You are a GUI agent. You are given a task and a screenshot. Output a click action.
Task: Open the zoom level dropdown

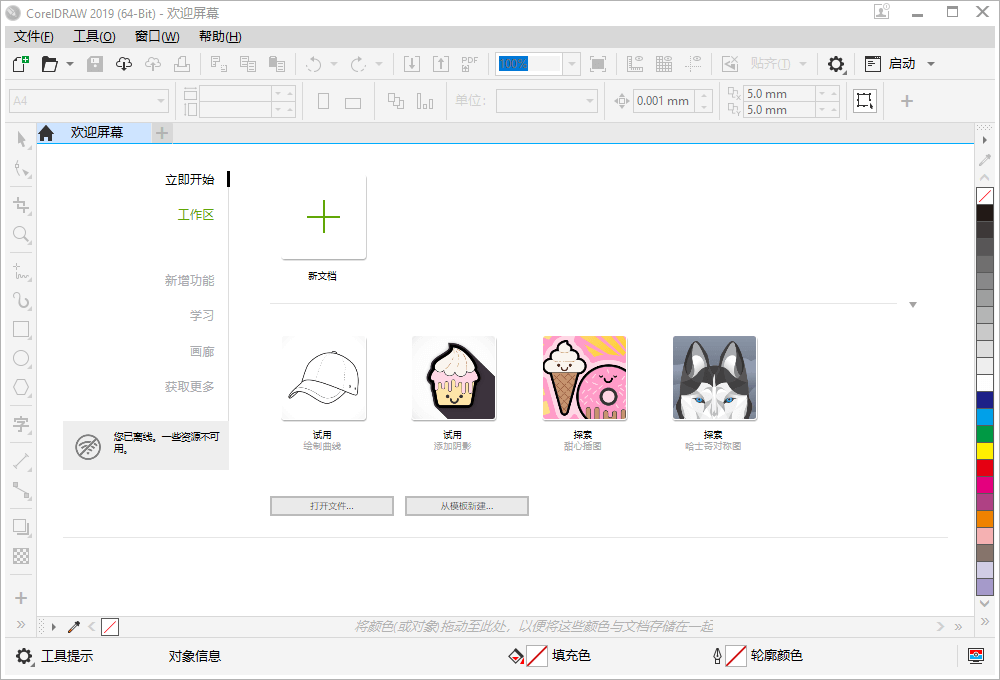[x=571, y=63]
